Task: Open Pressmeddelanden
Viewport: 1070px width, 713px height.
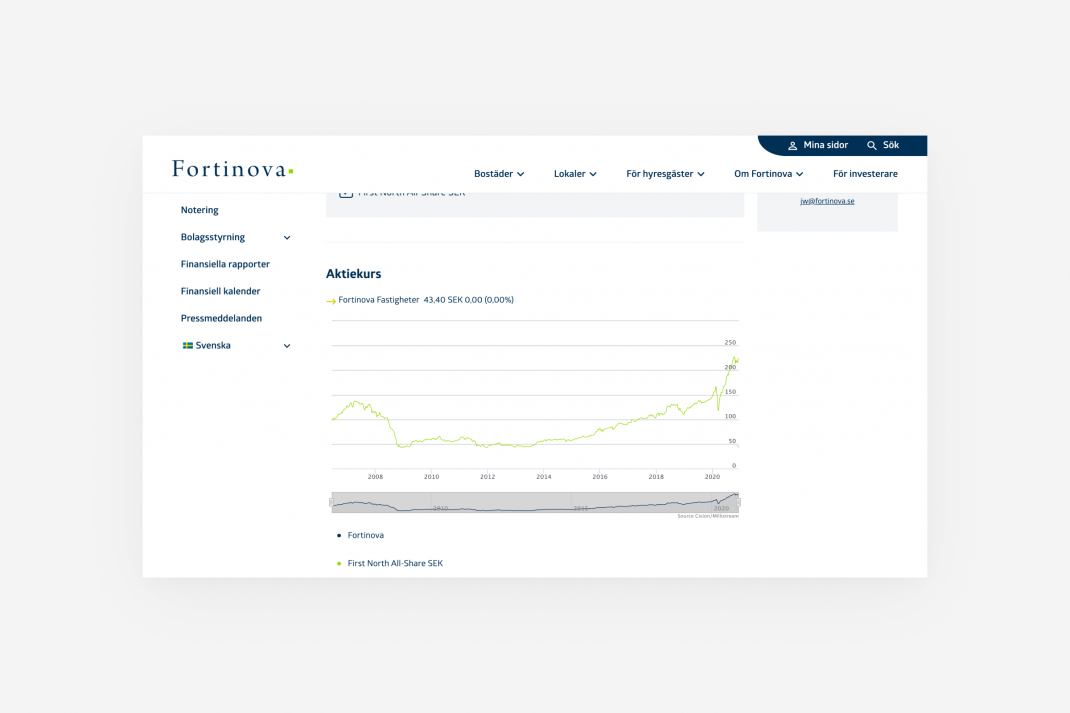Action: tap(221, 319)
